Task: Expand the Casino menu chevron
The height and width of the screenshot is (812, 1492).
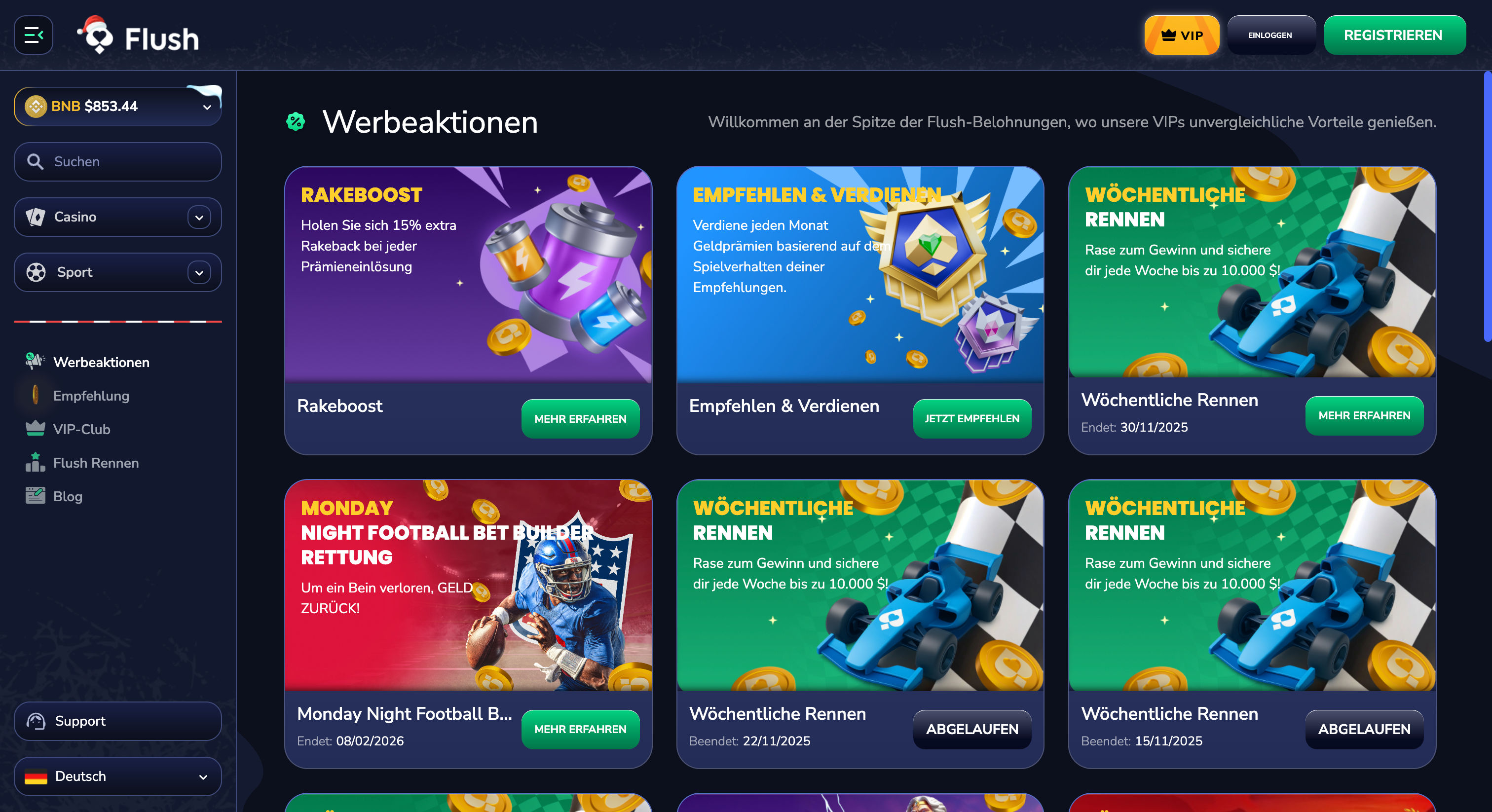Action: pyautogui.click(x=199, y=218)
